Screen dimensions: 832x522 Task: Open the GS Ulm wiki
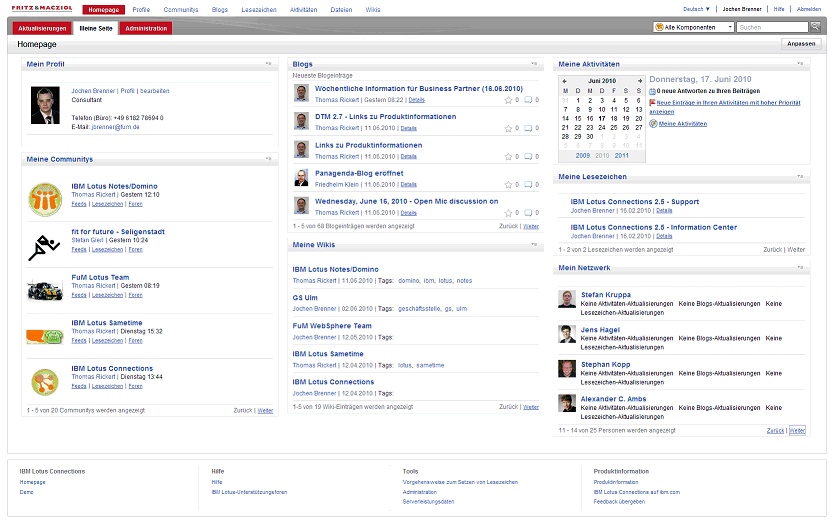pyautogui.click(x=305, y=298)
